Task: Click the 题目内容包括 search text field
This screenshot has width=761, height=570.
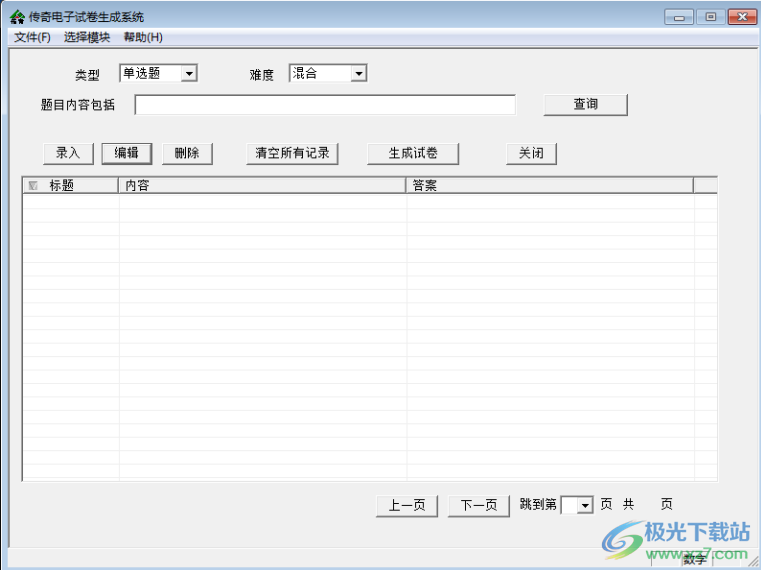Action: [325, 105]
